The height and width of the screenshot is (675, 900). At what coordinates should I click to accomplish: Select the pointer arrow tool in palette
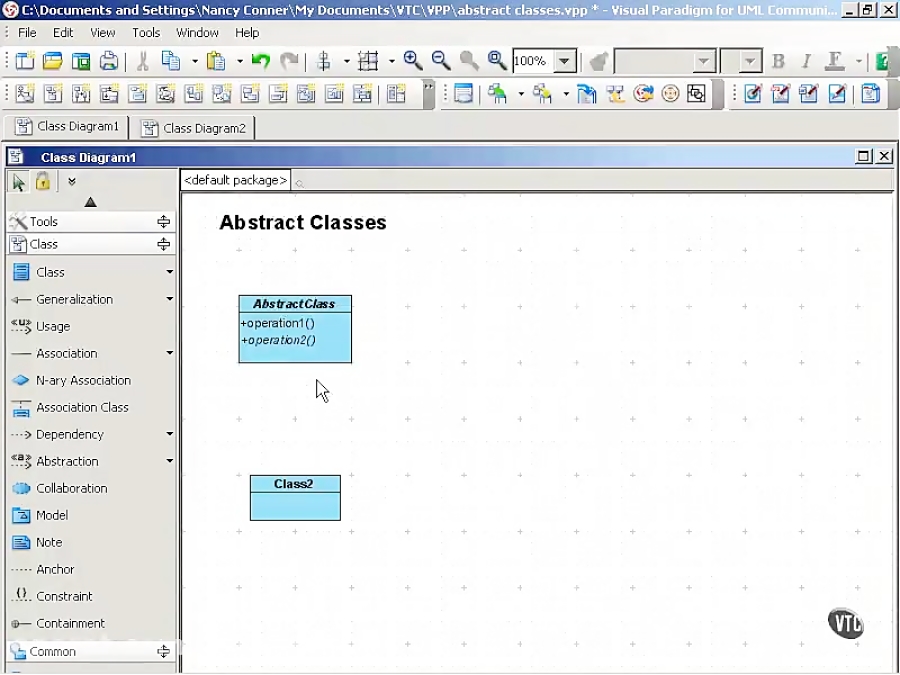18,182
